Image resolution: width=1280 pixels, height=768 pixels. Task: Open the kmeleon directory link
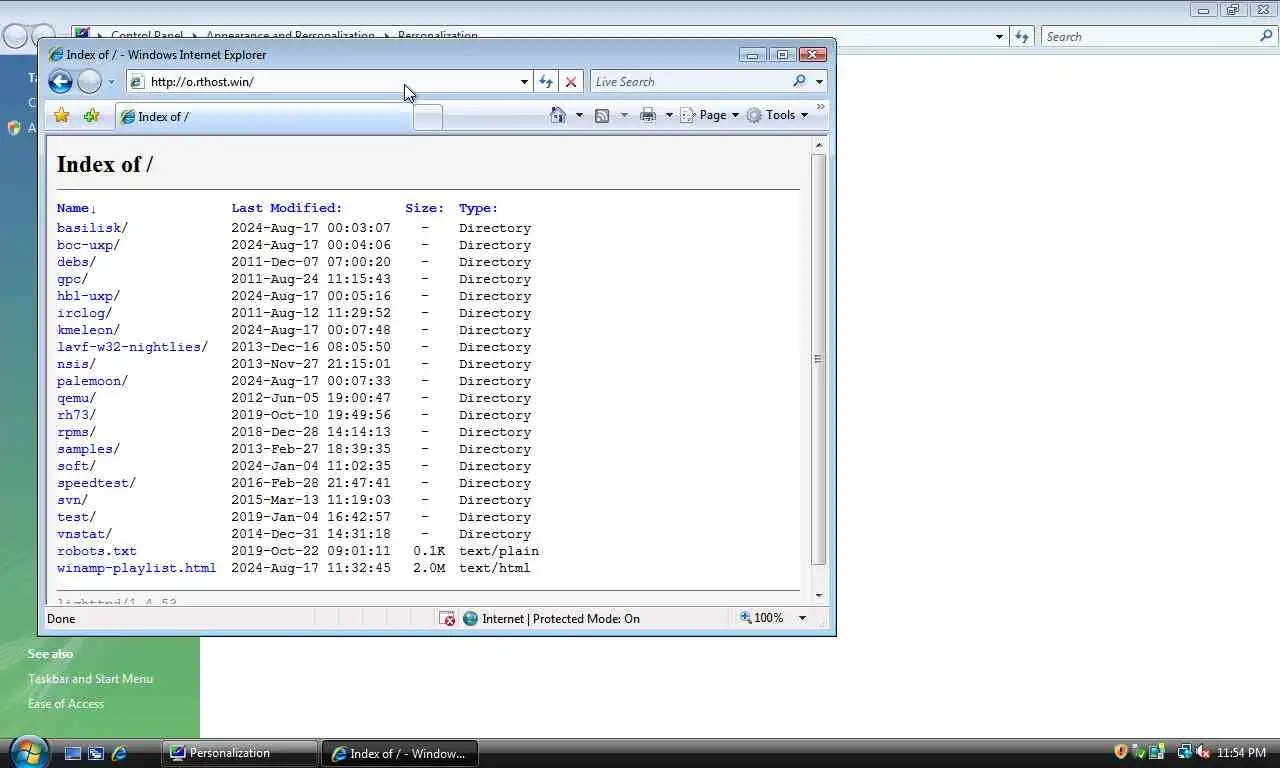[x=85, y=330]
